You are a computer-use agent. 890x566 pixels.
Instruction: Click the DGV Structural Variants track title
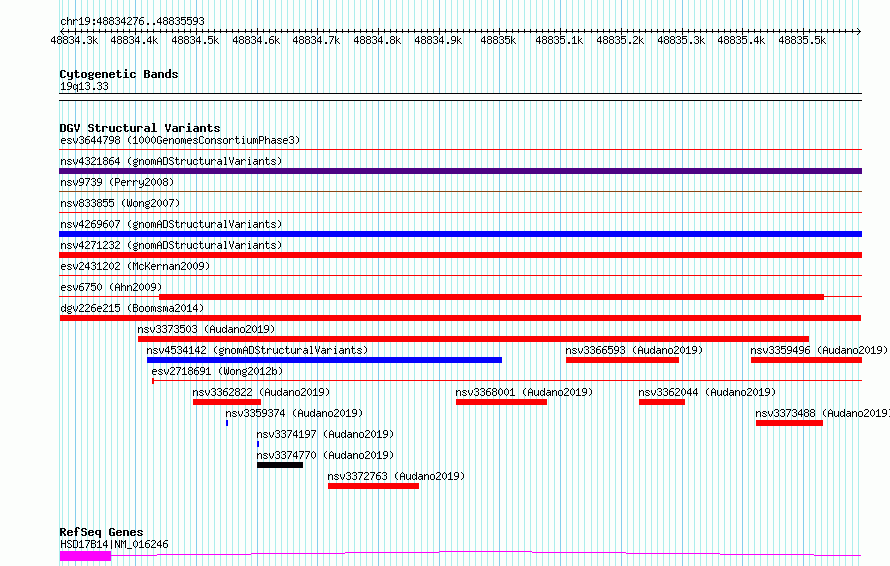[x=140, y=128]
